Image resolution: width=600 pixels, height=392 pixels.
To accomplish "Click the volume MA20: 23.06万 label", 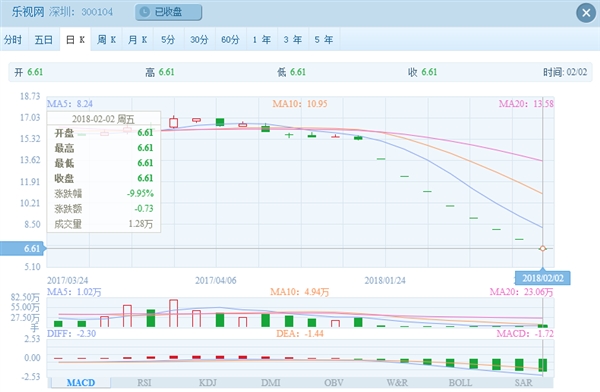I will [x=522, y=292].
